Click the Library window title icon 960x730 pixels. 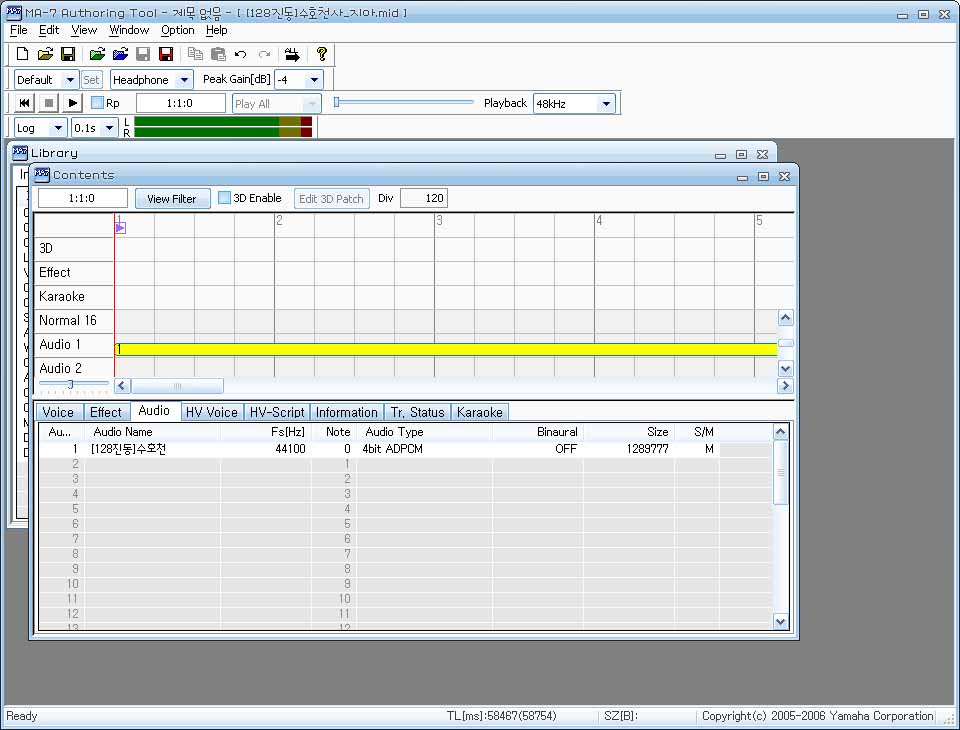(20, 152)
